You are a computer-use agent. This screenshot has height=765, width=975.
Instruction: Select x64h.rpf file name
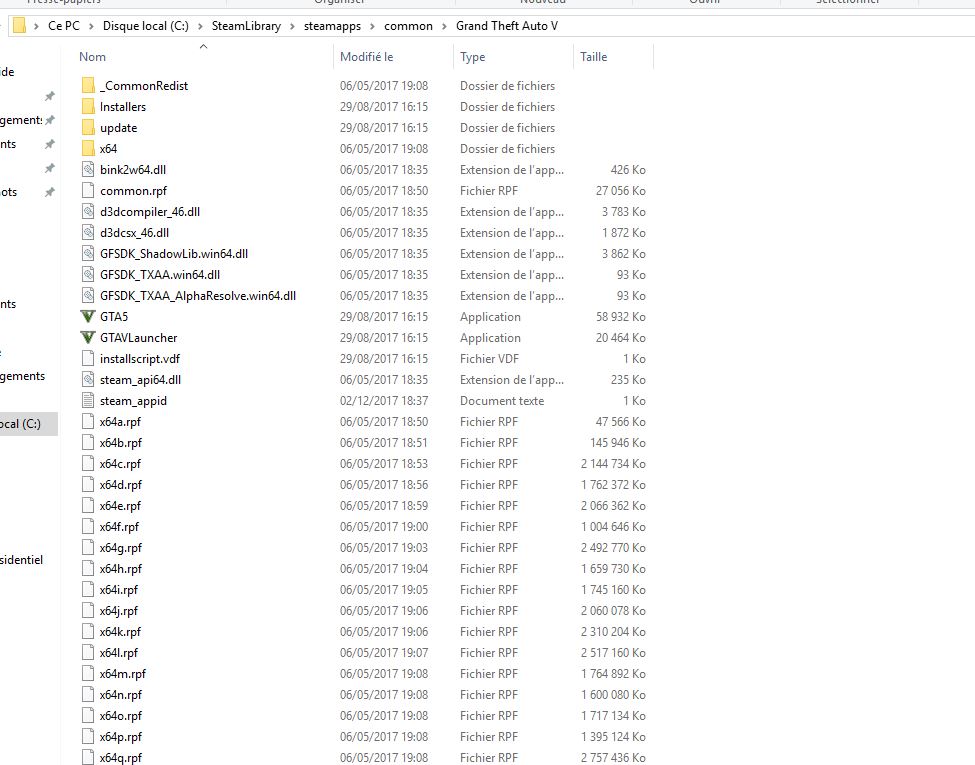pyautogui.click(x=121, y=568)
